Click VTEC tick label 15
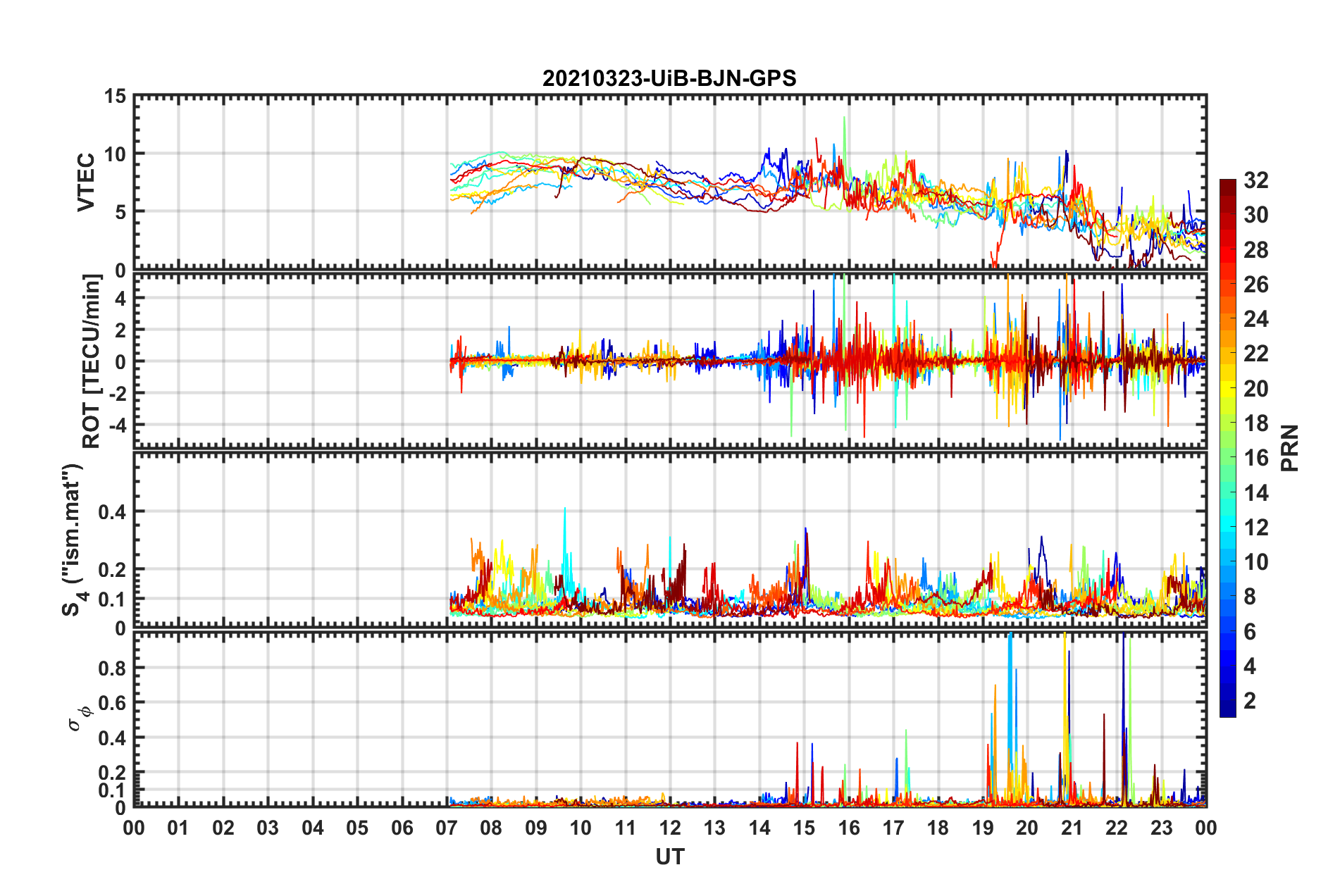 115,96
